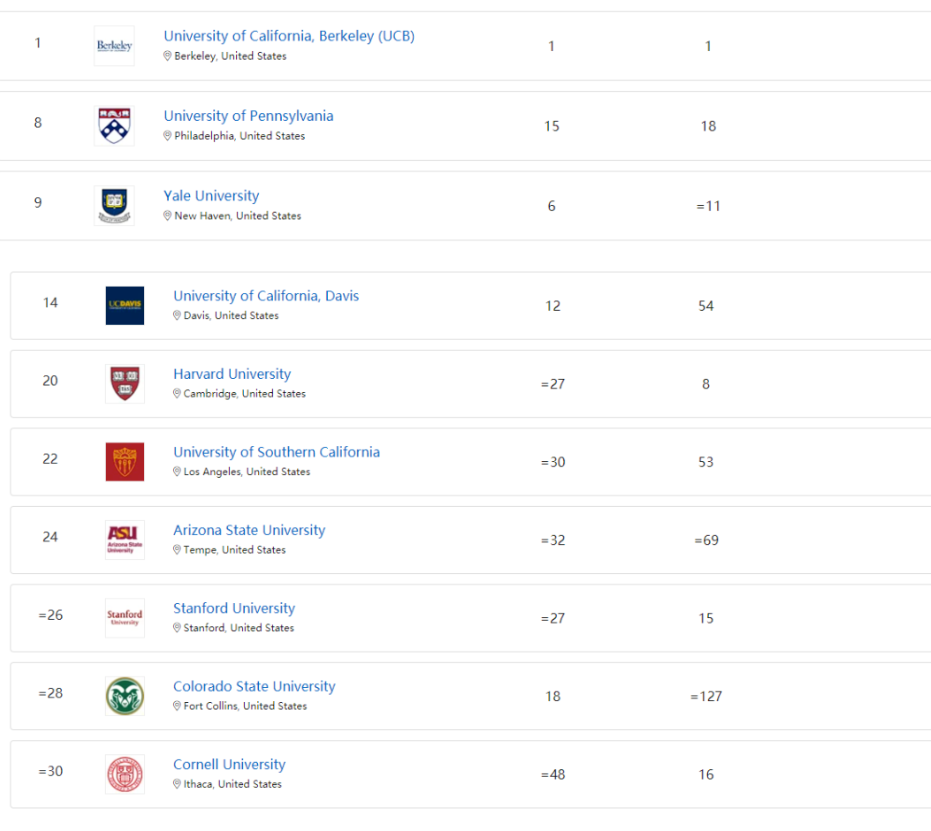Open the Stanford University link
Image resolution: width=931 pixels, height=831 pixels.
coord(234,608)
